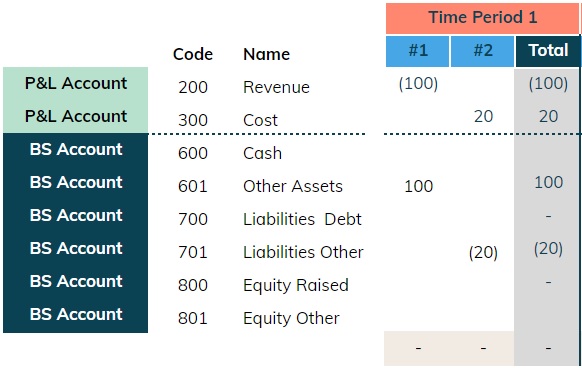Select the Time Period 1 header
The height and width of the screenshot is (368, 582).
tap(483, 18)
